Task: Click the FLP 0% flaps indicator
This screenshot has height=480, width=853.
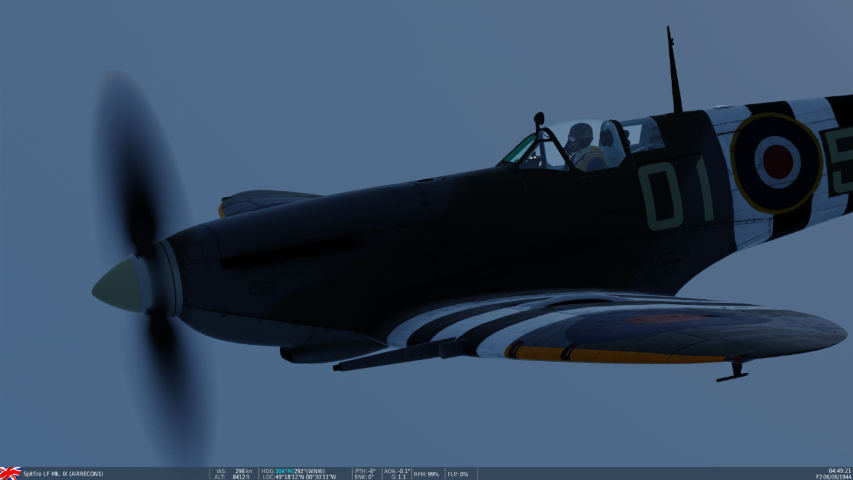Action: coord(458,473)
